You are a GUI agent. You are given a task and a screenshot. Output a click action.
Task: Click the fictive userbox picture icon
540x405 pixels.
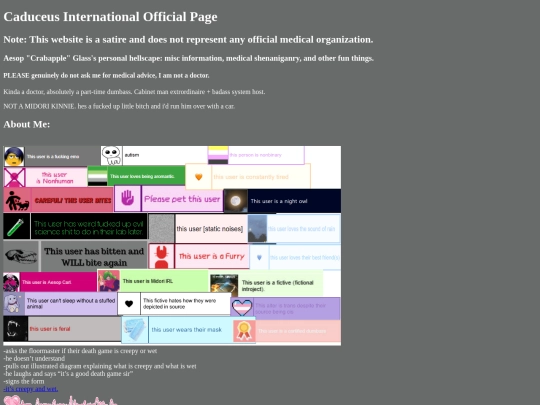click(x=224, y=285)
